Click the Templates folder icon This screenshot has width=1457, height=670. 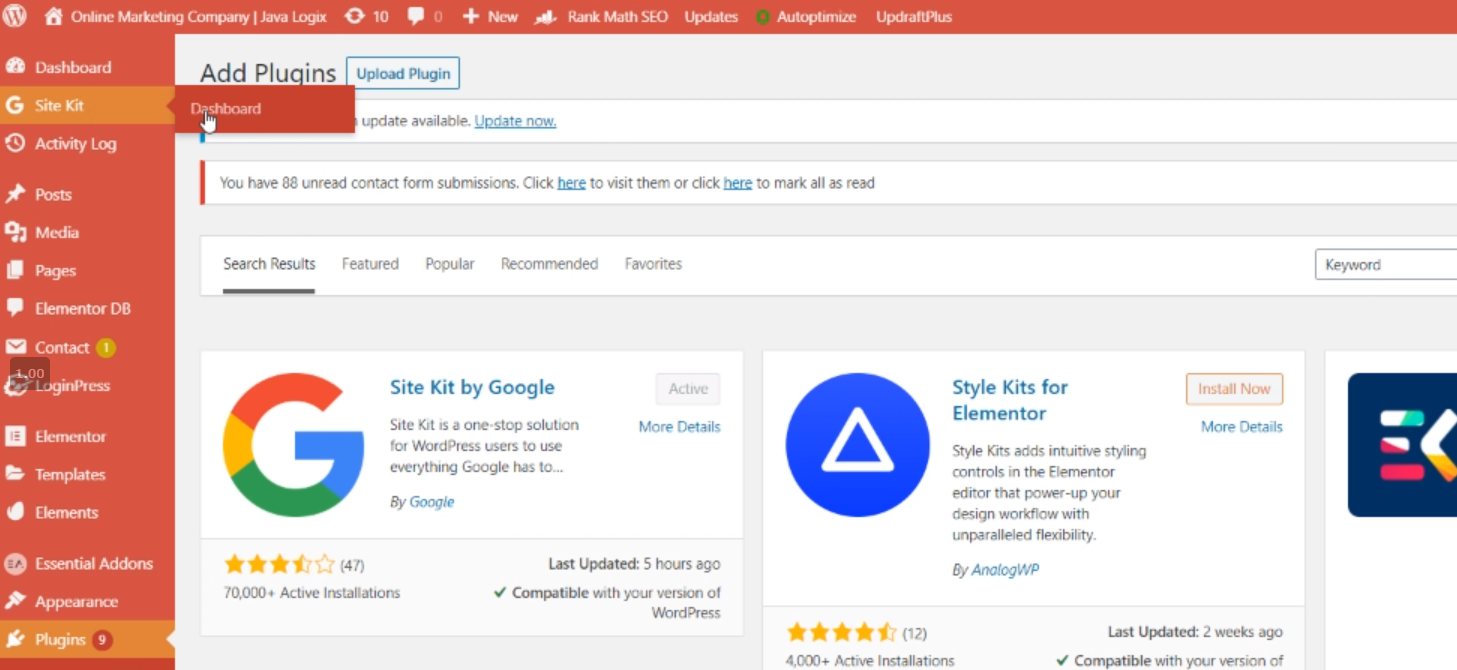coord(15,474)
